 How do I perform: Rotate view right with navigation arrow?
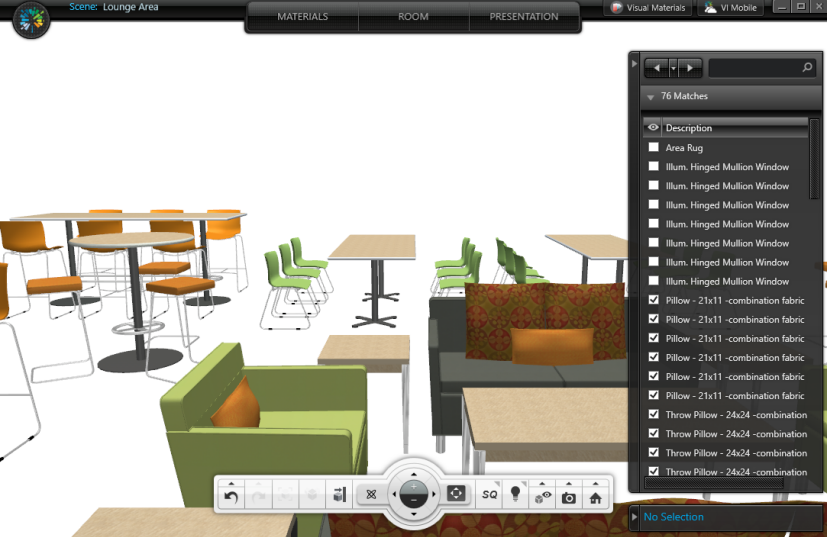[x=434, y=494]
